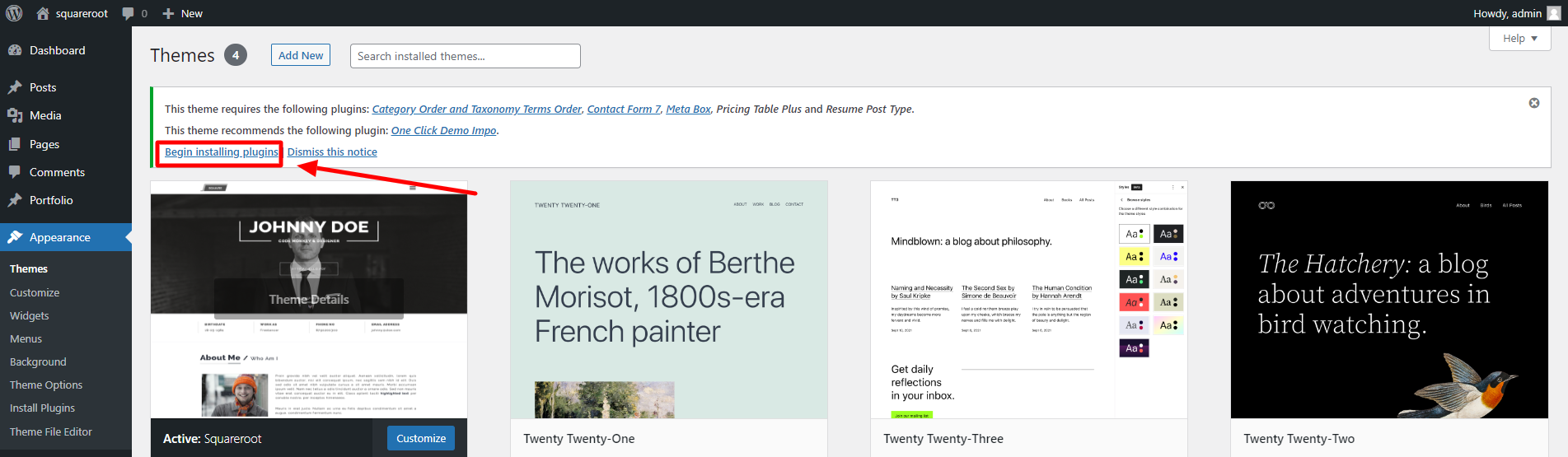Dismiss the notice with the X icon
Image resolution: width=1568 pixels, height=457 pixels.
tap(1534, 103)
